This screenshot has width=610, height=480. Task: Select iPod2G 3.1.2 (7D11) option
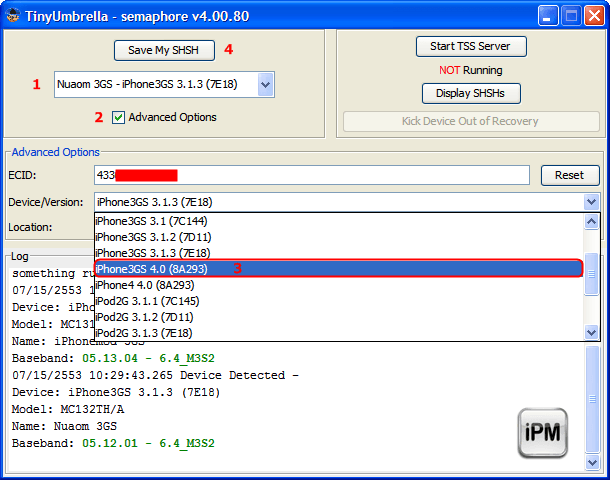tap(338, 317)
